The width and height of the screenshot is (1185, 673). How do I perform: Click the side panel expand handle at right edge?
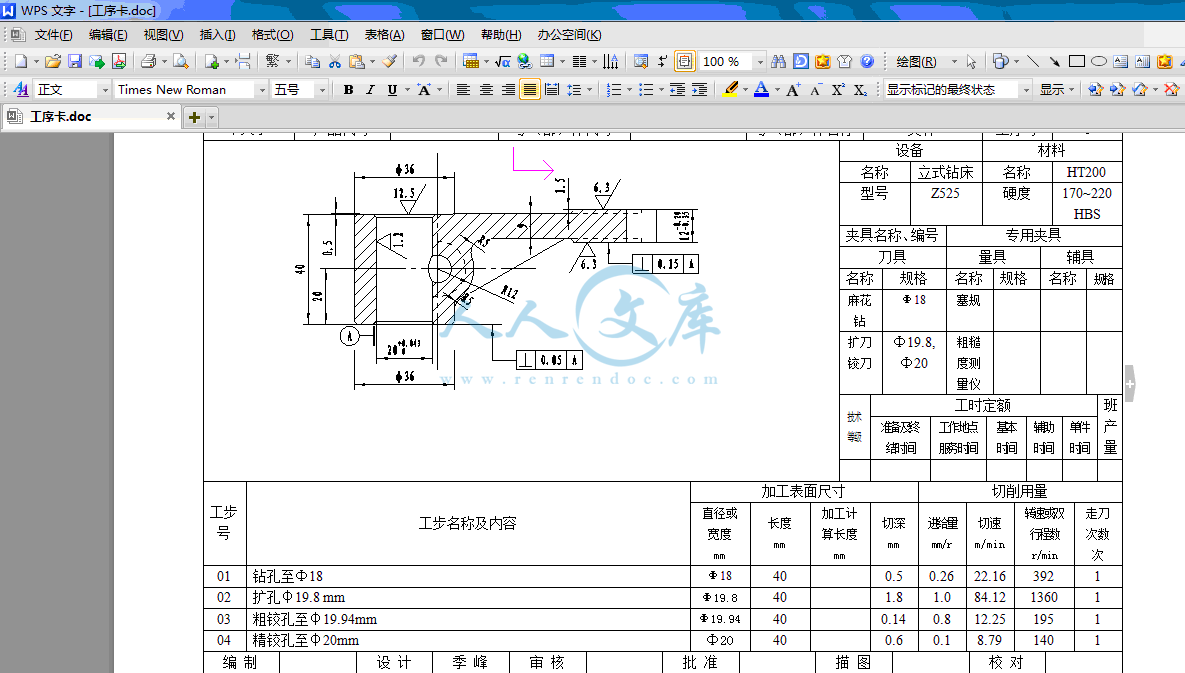1129,384
